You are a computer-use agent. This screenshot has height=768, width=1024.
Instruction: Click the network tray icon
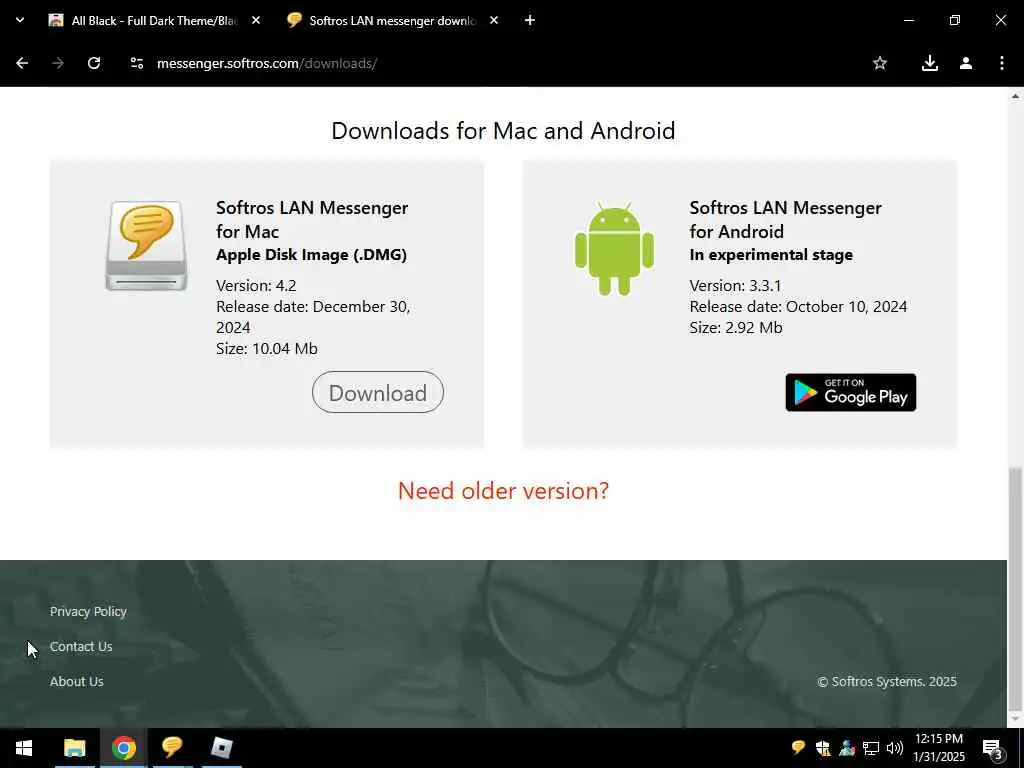pos(871,748)
